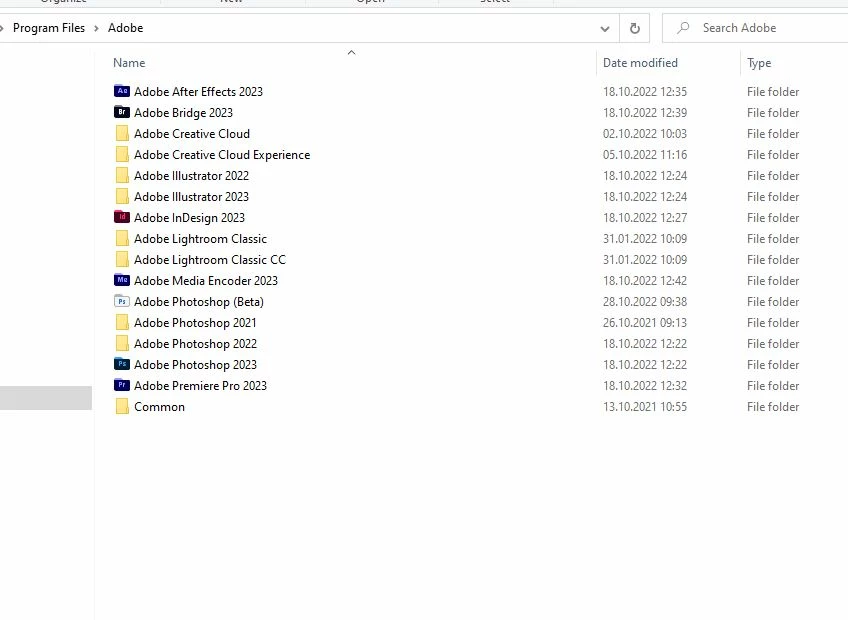Screen dimensions: 848x620
Task: Click the date 18.10.2022 12:32
Action: click(645, 386)
